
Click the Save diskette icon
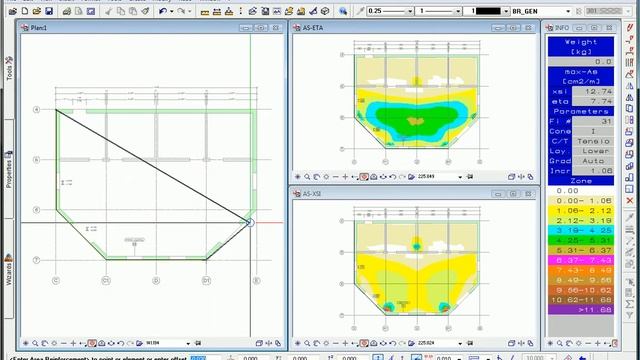49,11
